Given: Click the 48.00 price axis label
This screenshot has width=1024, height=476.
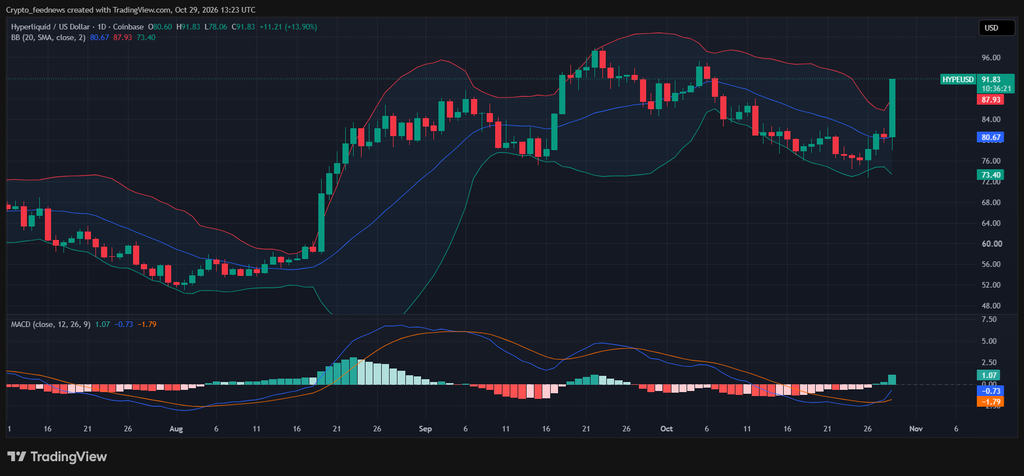Looking at the screenshot, I should [991, 306].
